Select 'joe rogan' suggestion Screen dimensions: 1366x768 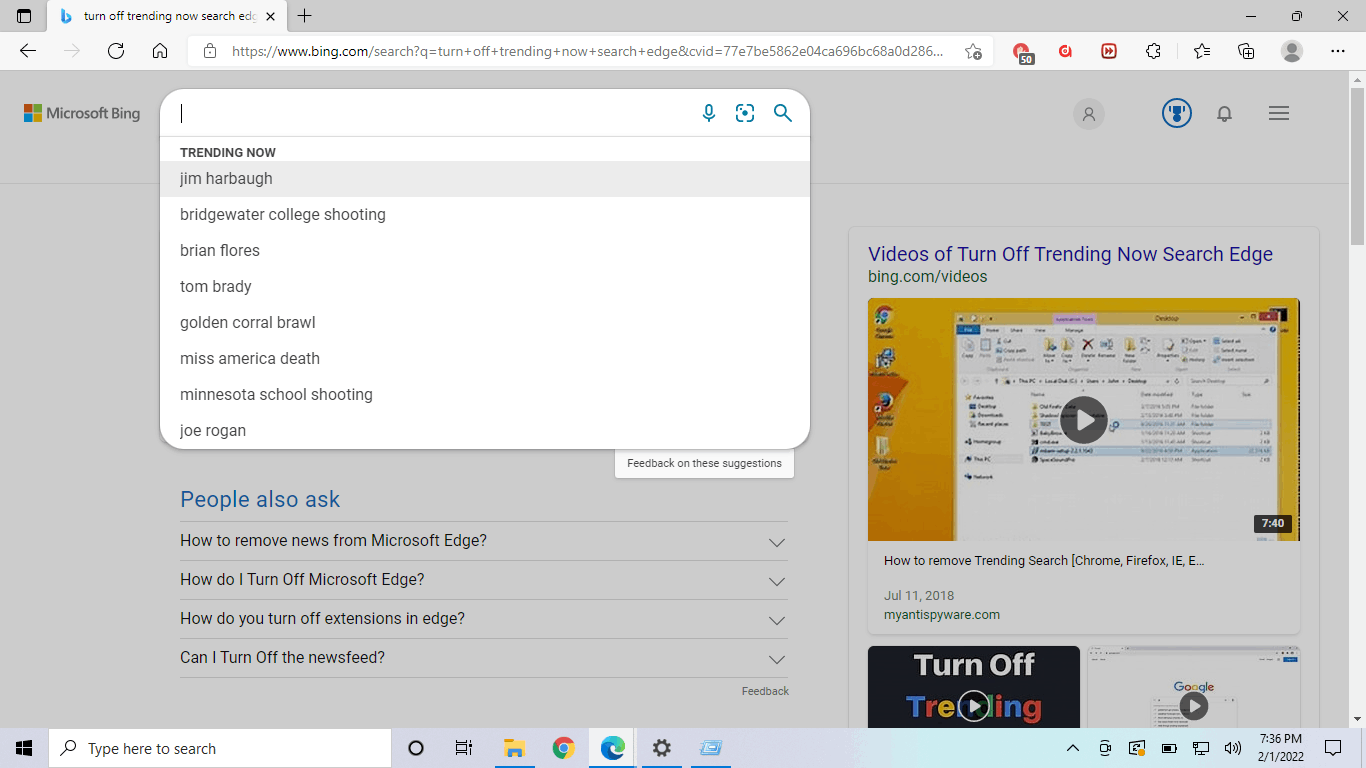(x=485, y=431)
